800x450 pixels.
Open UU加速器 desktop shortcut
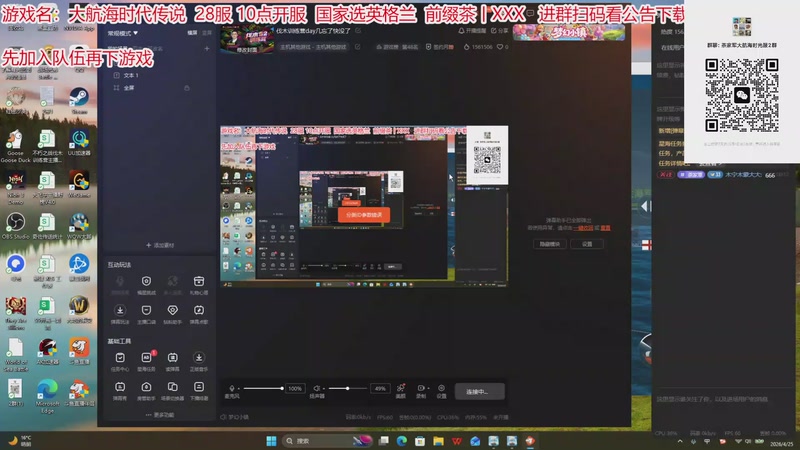(79, 143)
